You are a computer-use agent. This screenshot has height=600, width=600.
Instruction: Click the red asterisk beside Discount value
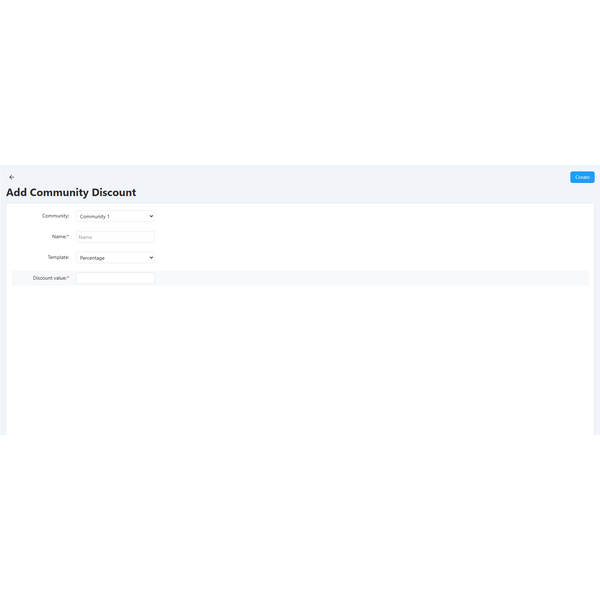point(68,278)
